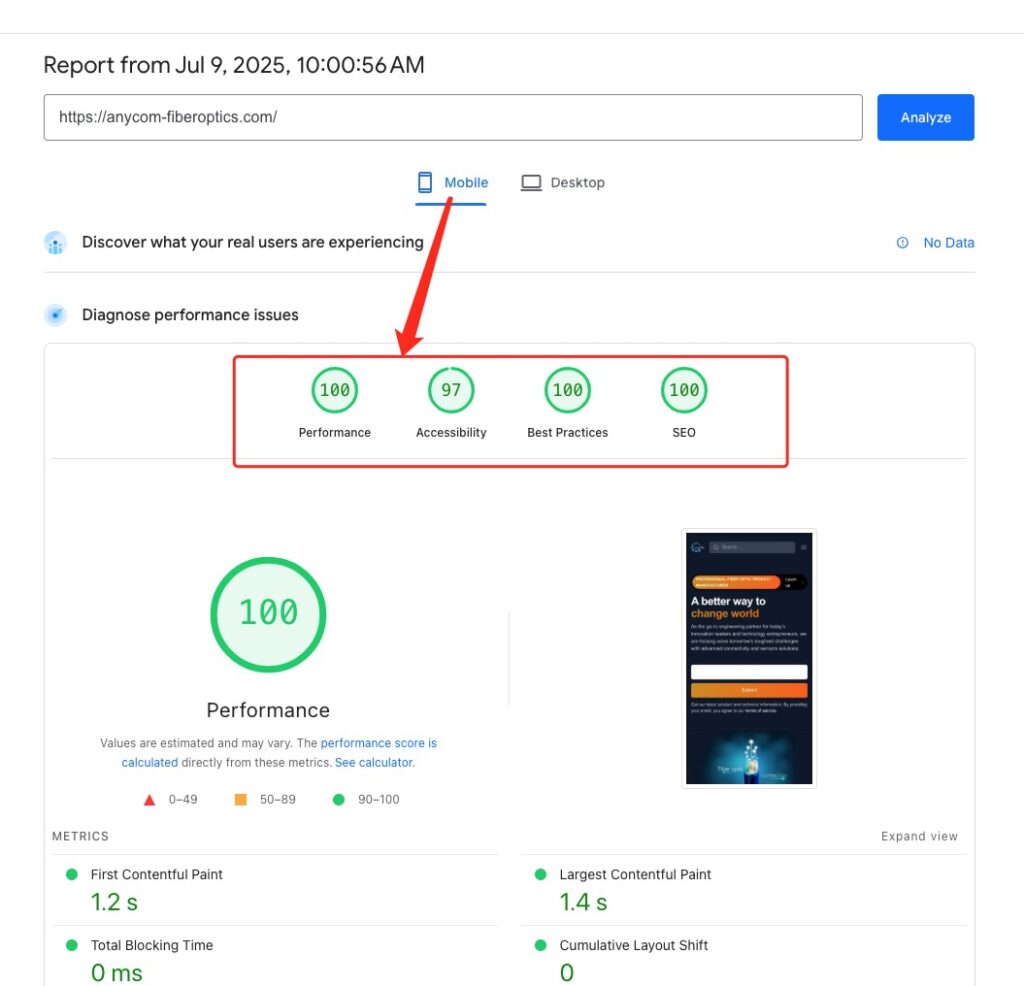
Task: Open the No Data details
Action: (x=948, y=242)
